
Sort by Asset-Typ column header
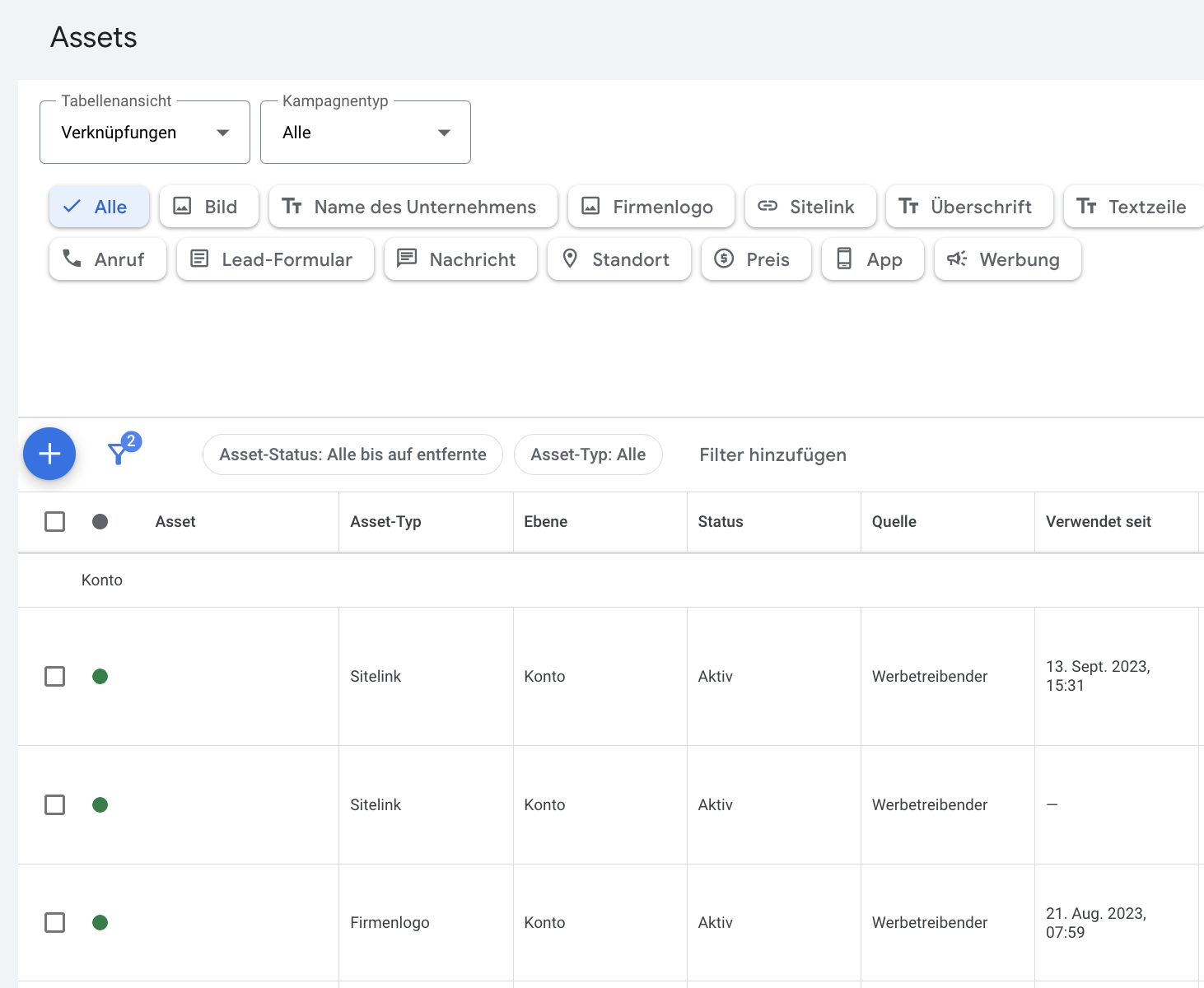[385, 521]
